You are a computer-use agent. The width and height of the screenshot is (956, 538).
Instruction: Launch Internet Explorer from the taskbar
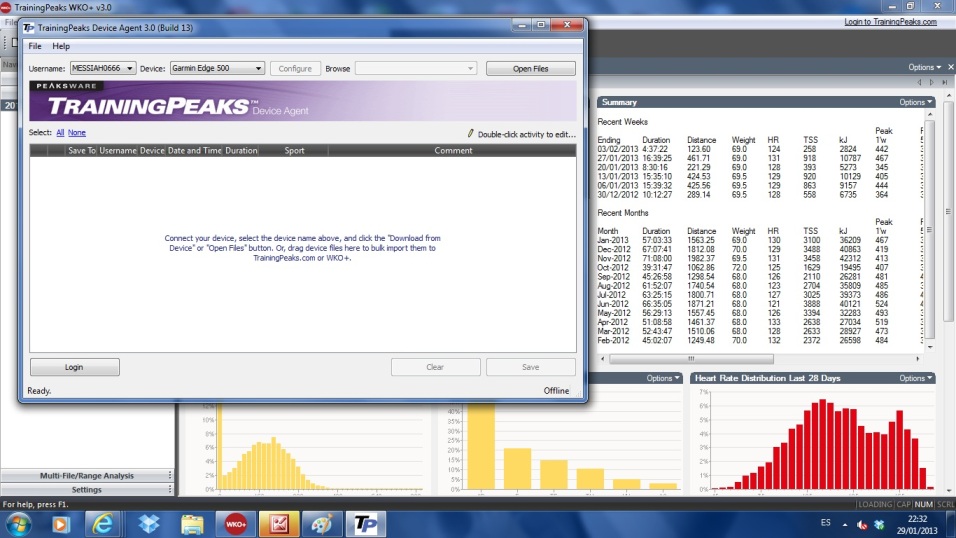[105, 523]
